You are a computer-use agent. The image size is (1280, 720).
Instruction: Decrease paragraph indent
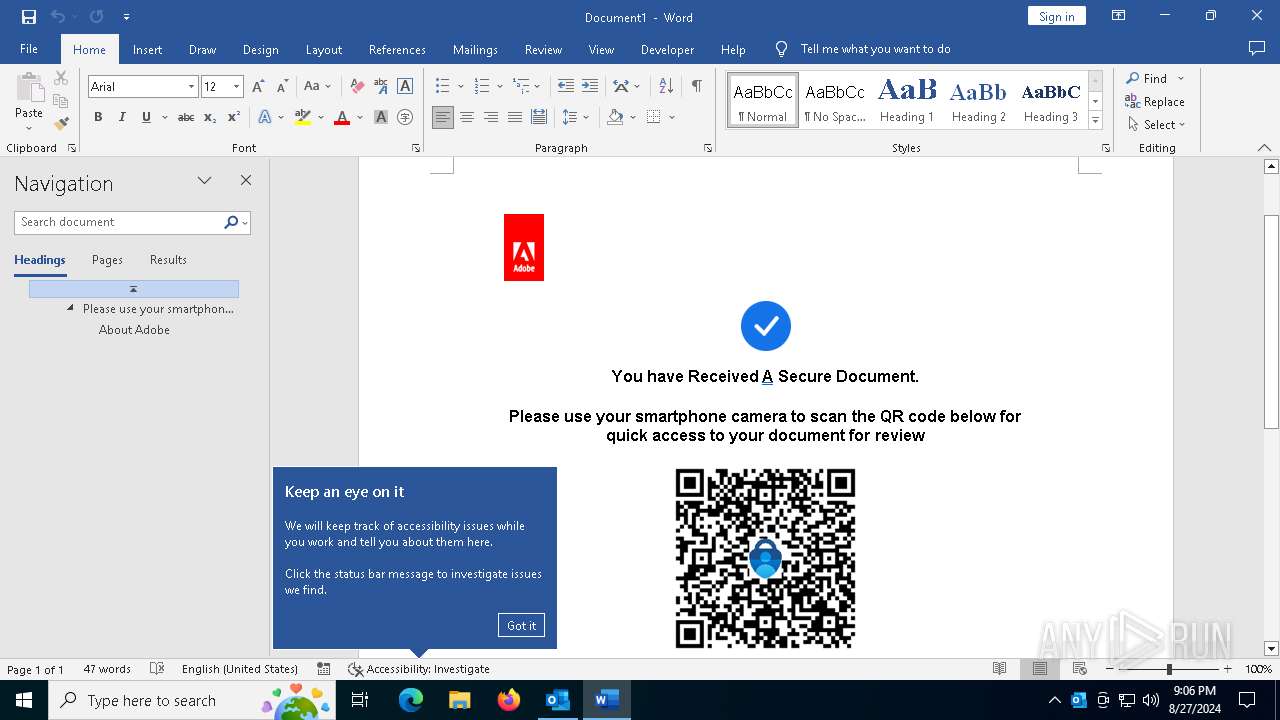[566, 86]
